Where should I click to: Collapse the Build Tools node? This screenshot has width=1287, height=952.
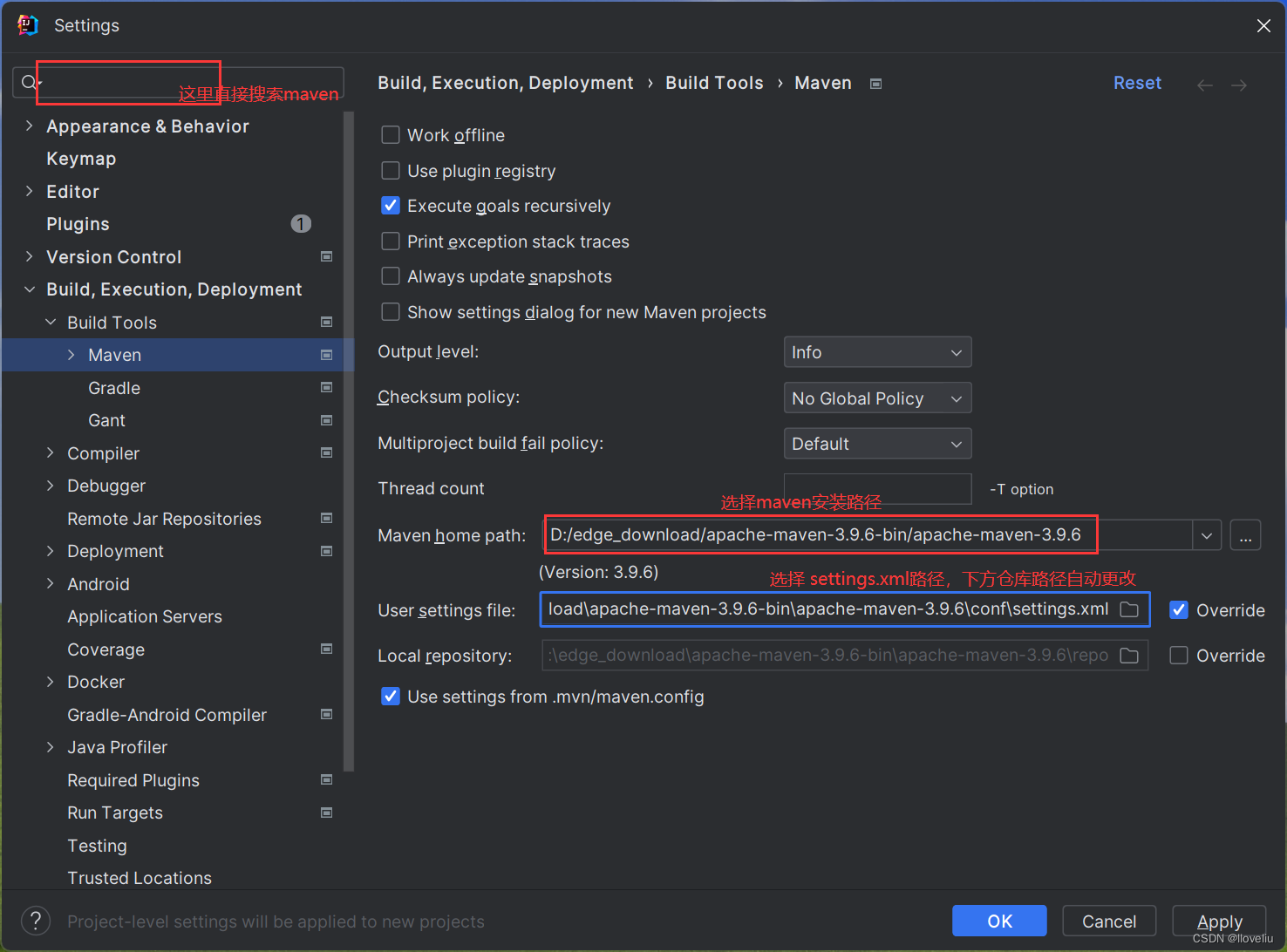tap(51, 322)
